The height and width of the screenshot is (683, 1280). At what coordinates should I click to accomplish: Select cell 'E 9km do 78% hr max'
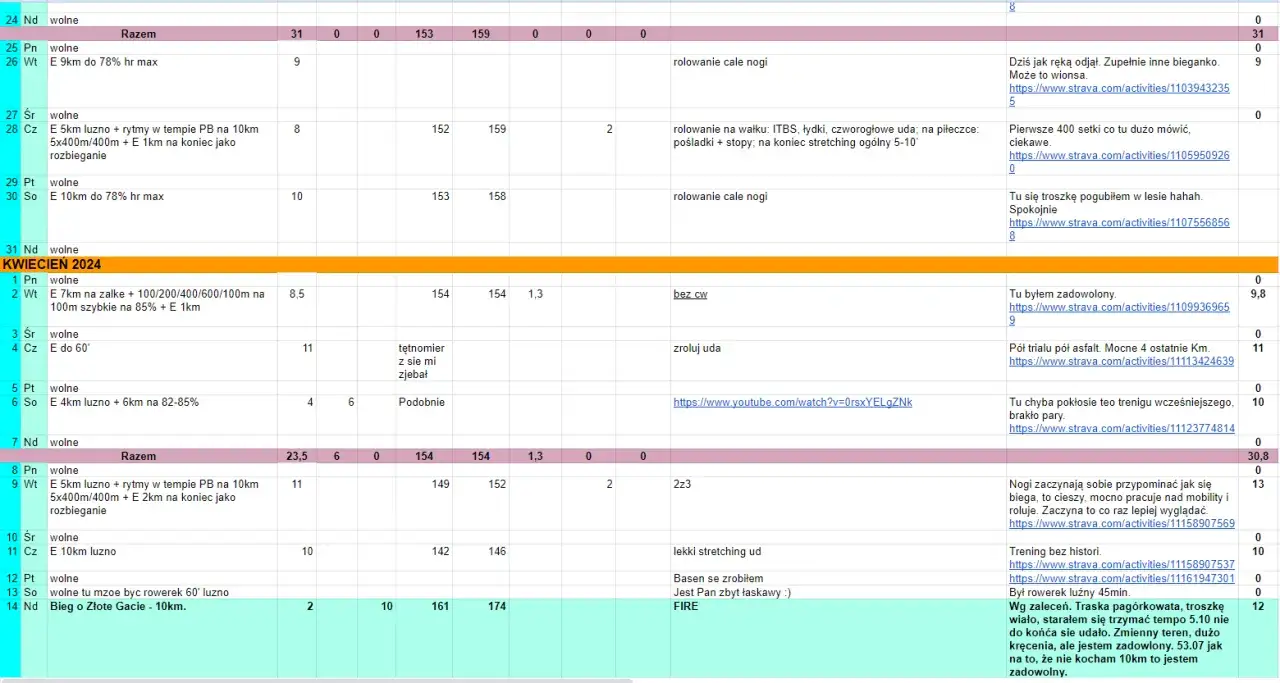162,81
